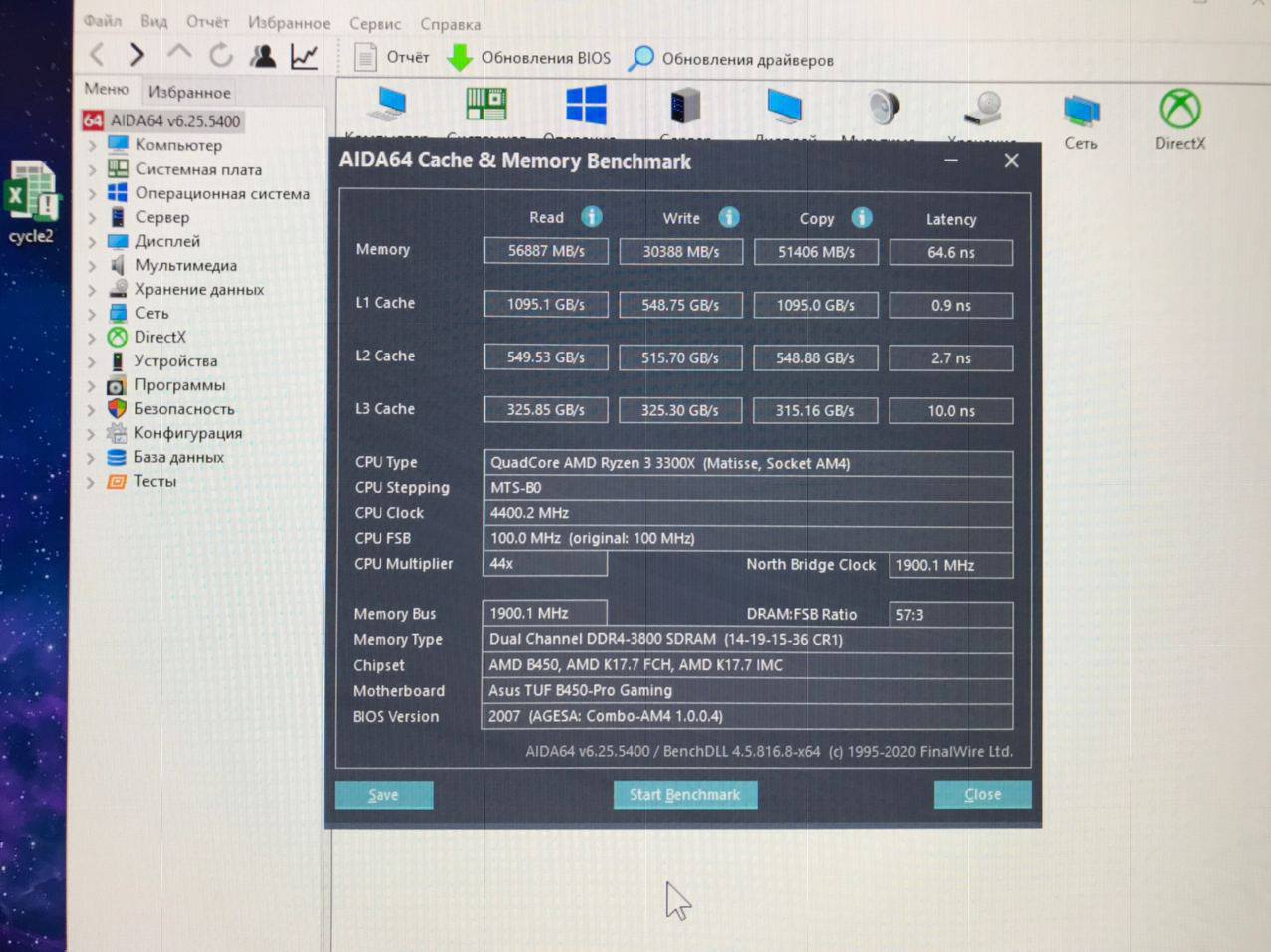Click the Refresh toolbar icon
The image size is (1271, 952).
pos(221,56)
